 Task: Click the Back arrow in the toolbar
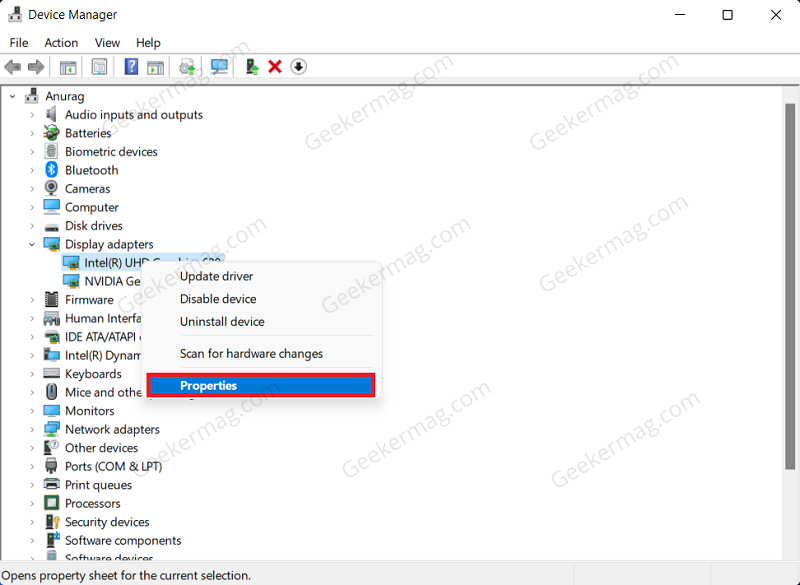[12, 67]
